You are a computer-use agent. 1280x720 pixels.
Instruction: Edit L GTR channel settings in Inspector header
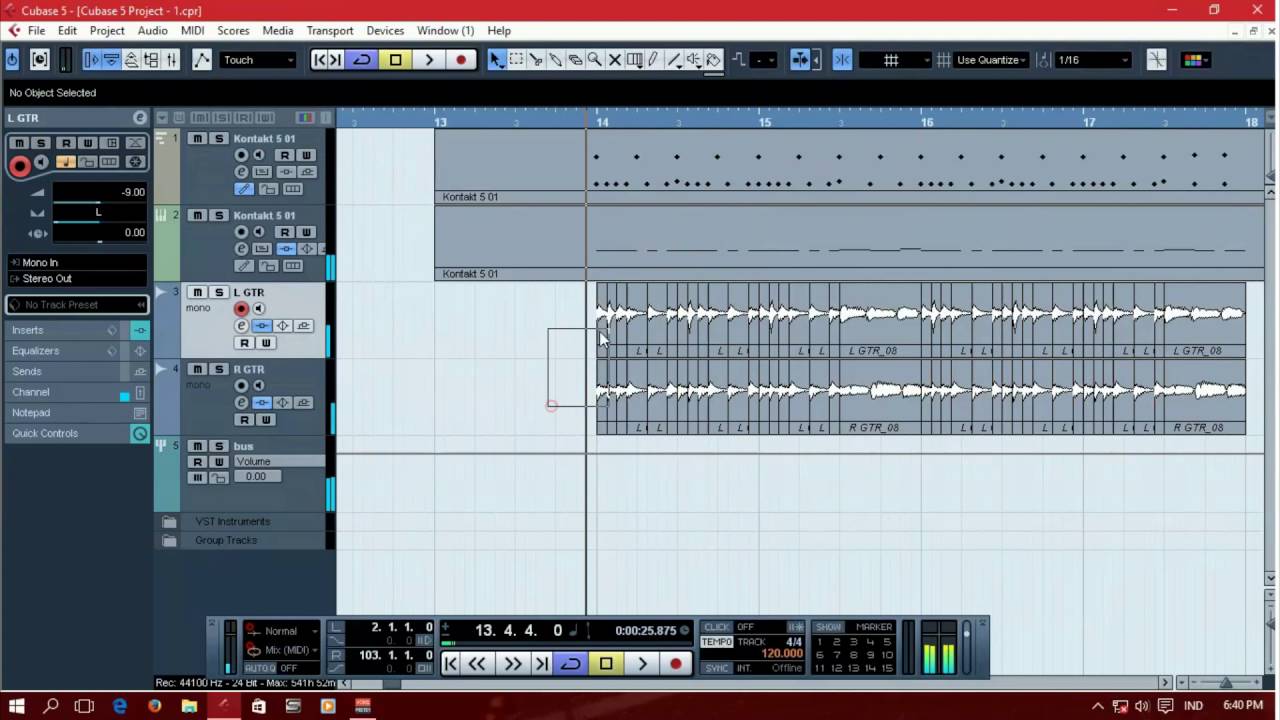pos(139,118)
